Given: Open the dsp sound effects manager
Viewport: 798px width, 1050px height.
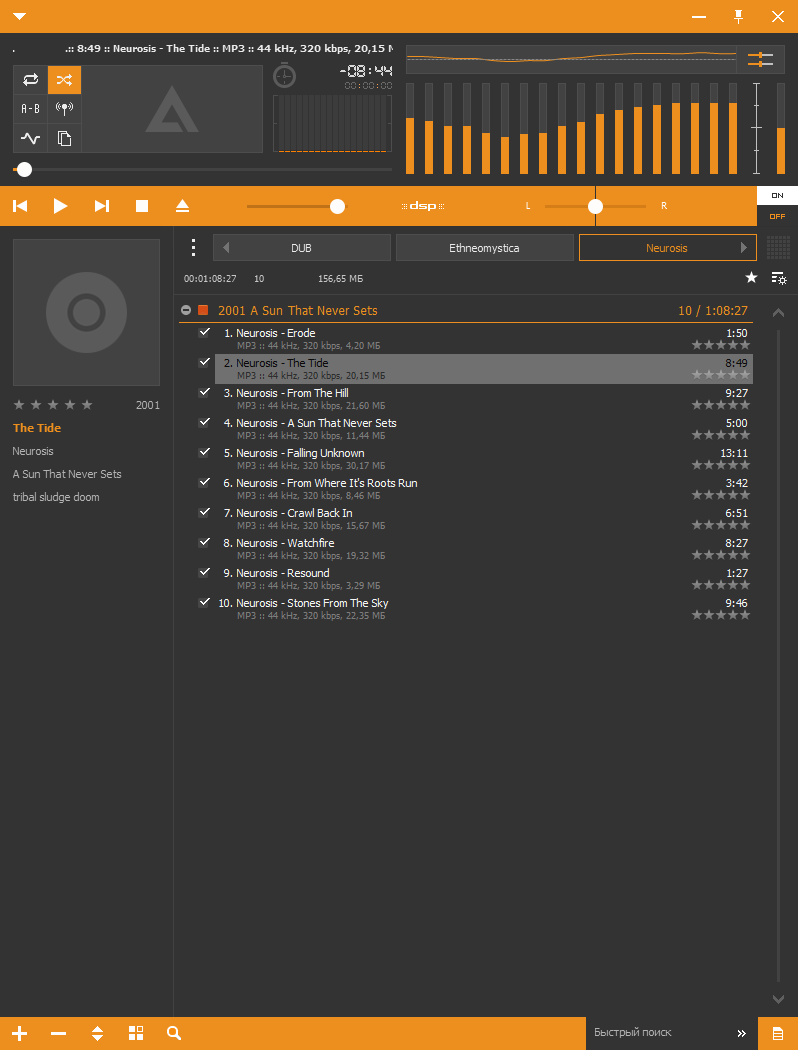Looking at the screenshot, I should pos(423,206).
